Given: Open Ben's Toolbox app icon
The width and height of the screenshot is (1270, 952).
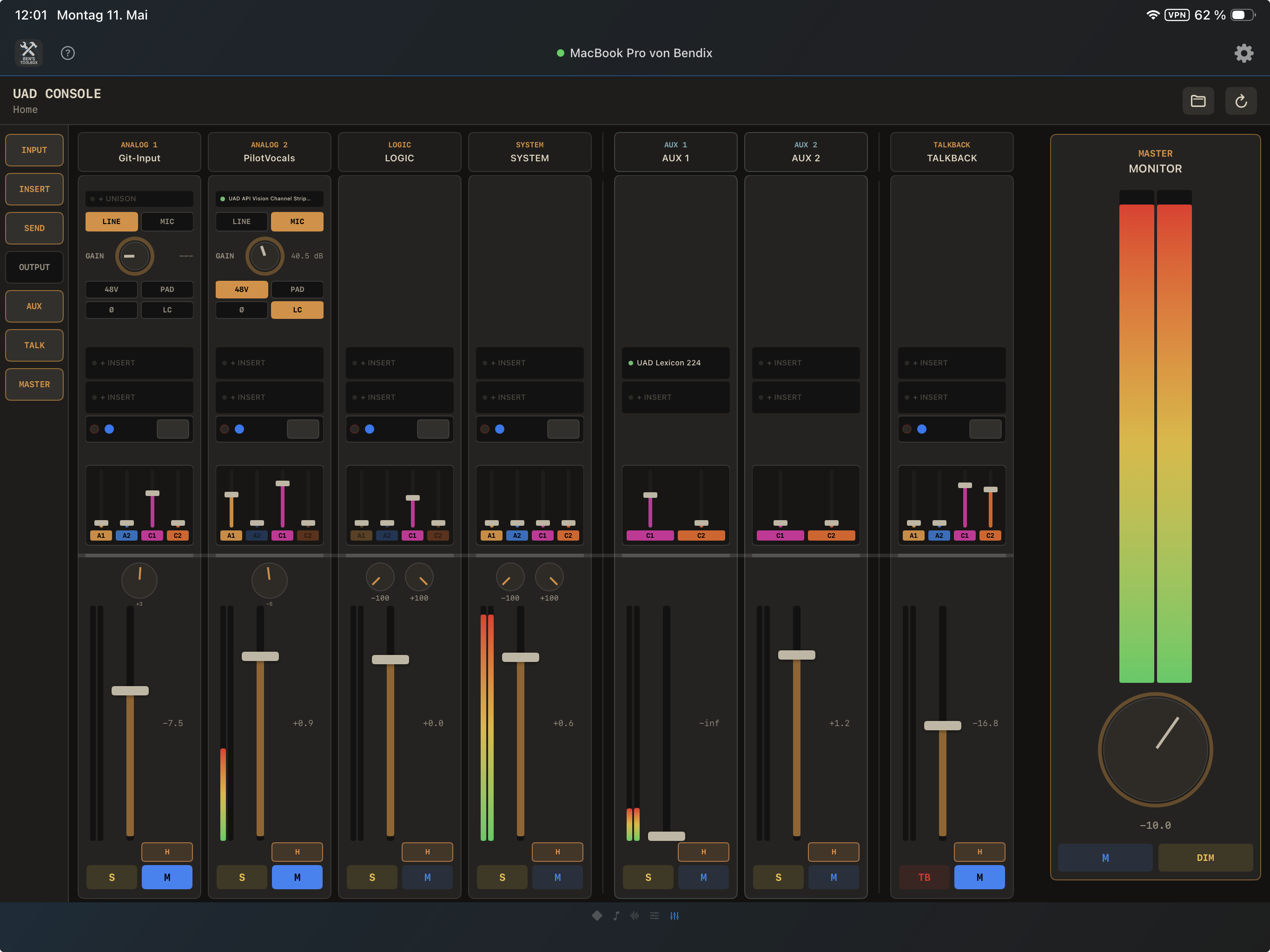Looking at the screenshot, I should pyautogui.click(x=29, y=53).
